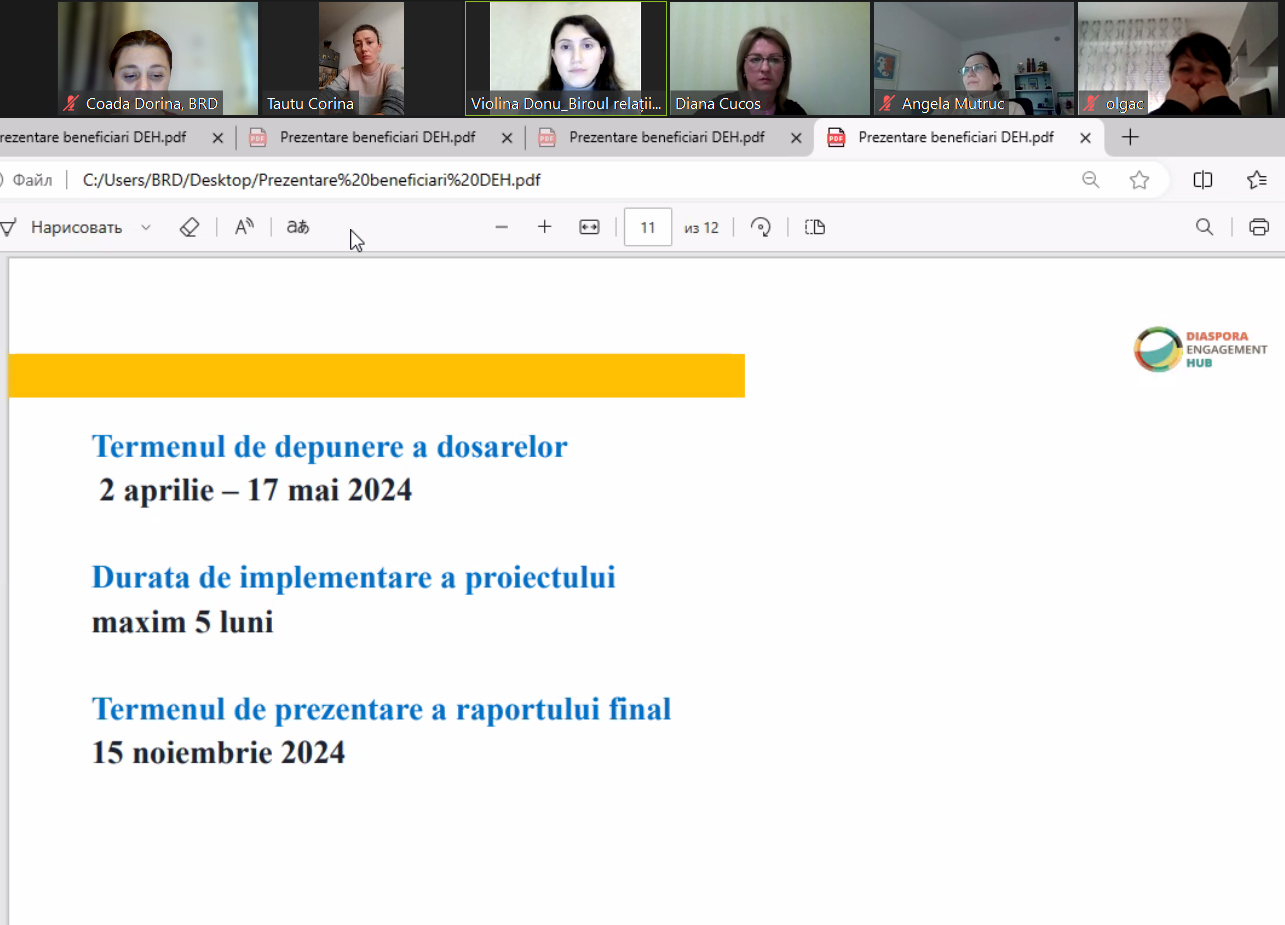The image size is (1285, 925).
Task: Switch to the second Prezentare beneficiari DEH.pdf tab
Action: (377, 138)
